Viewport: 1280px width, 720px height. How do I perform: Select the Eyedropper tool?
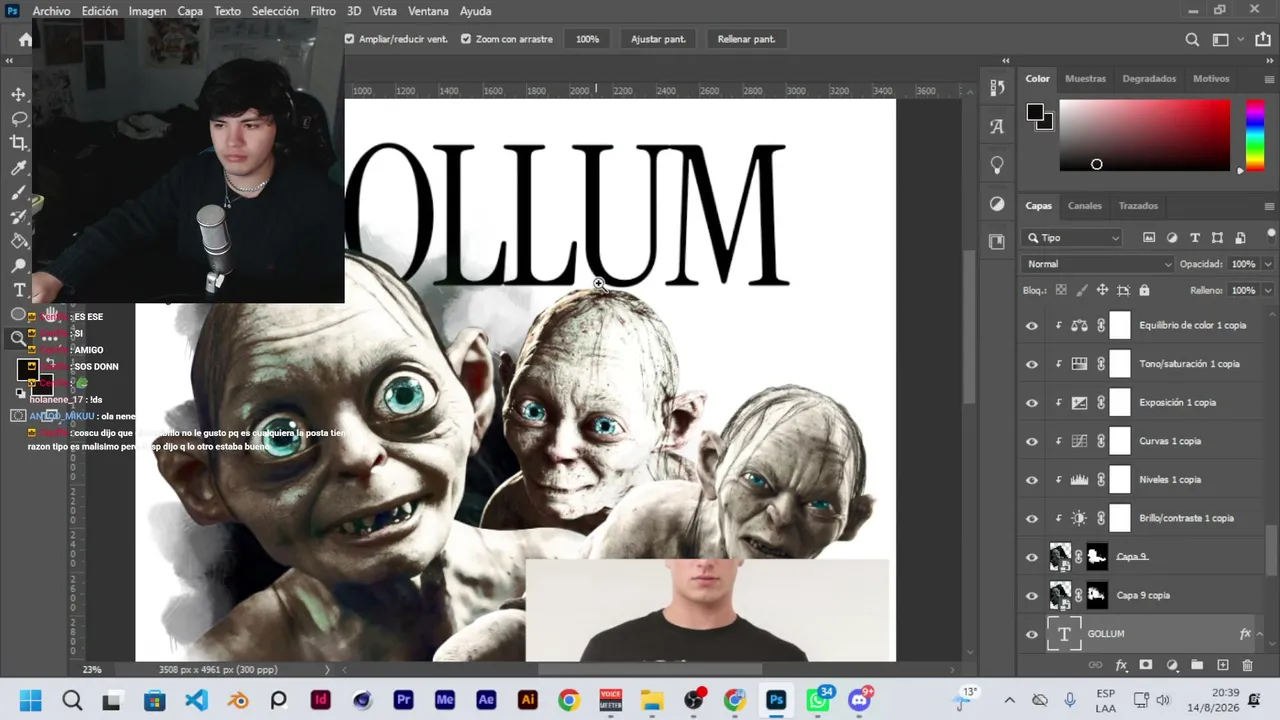19,168
